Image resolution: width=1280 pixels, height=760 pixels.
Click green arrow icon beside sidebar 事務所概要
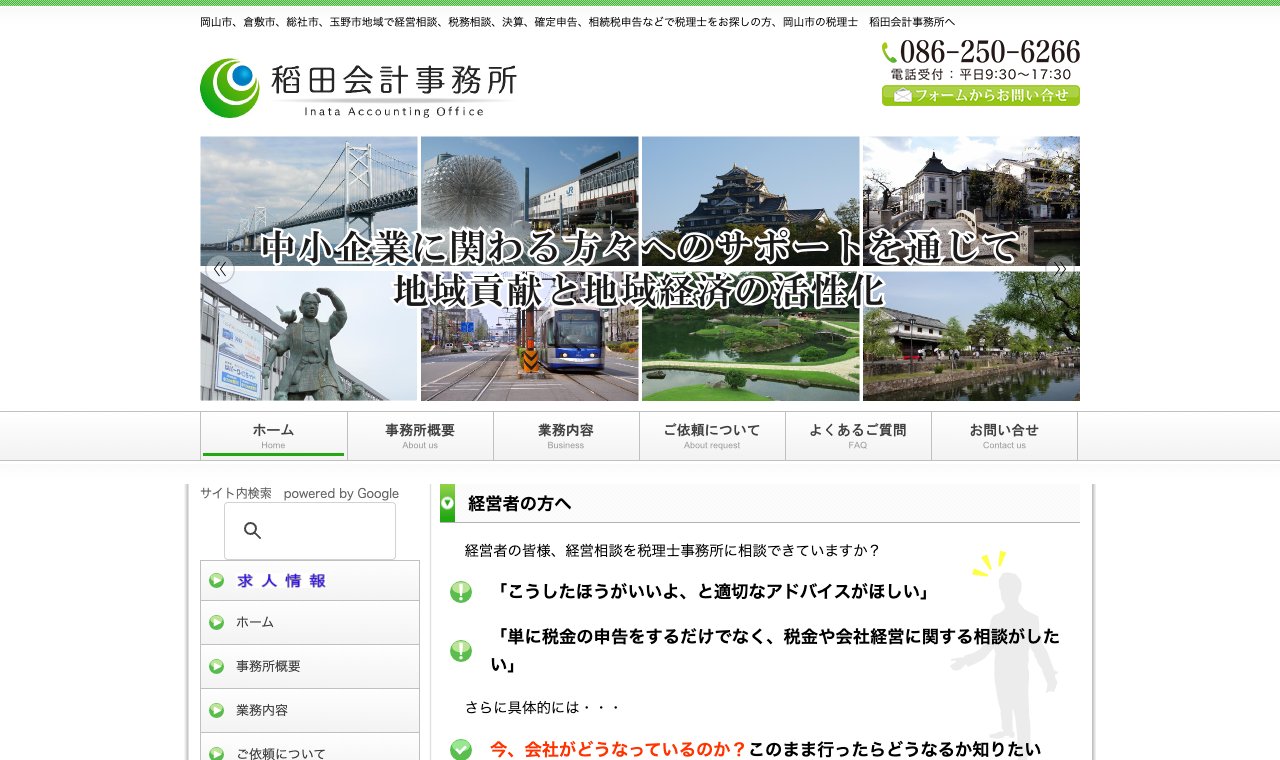point(217,666)
